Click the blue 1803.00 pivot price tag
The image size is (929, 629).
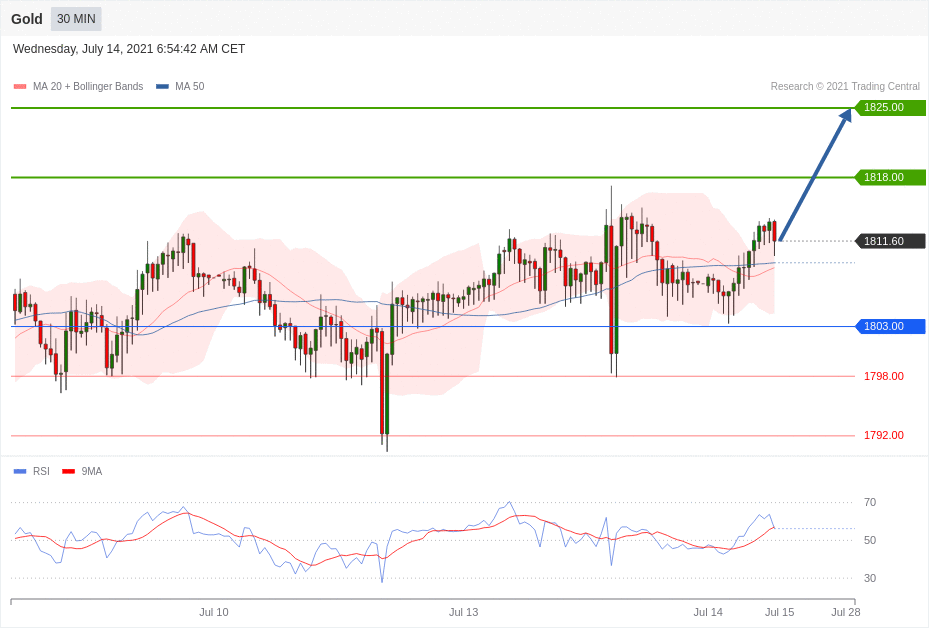point(890,326)
